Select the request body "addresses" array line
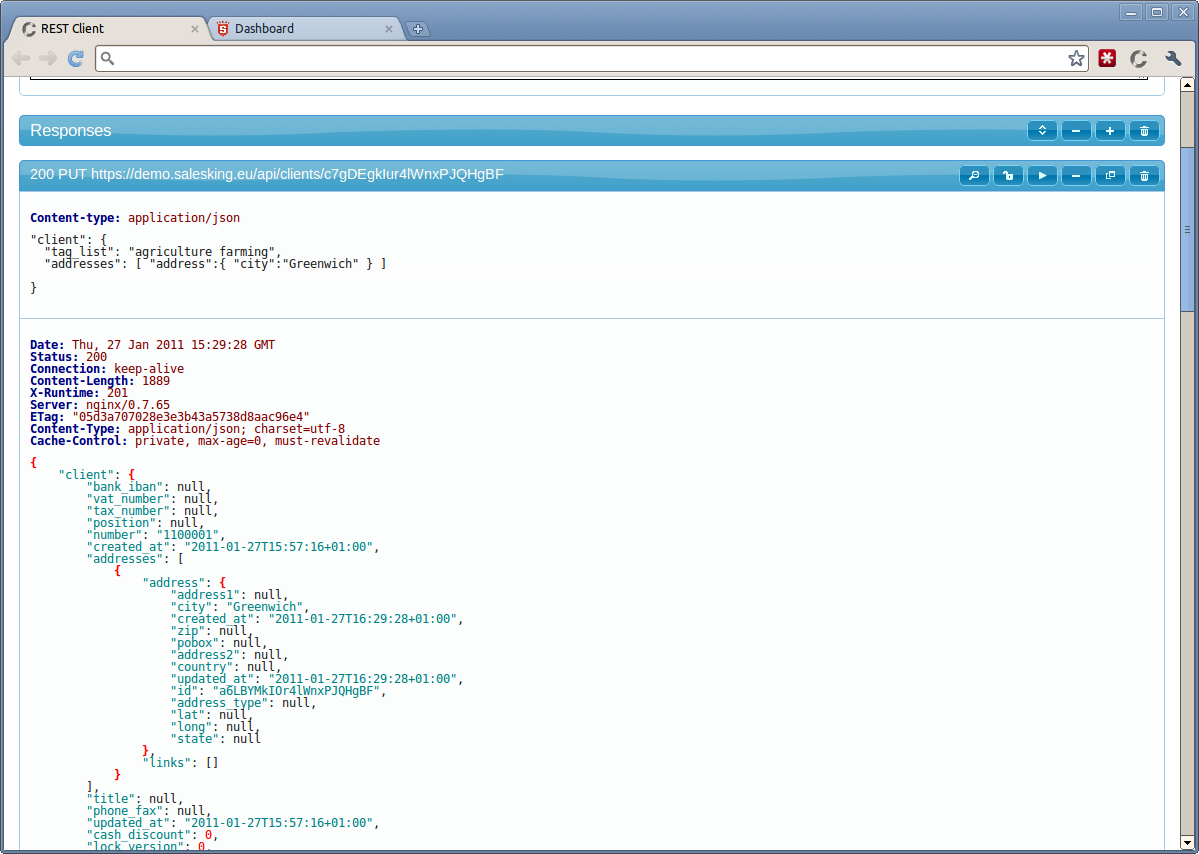This screenshot has height=854, width=1199. pos(215,264)
